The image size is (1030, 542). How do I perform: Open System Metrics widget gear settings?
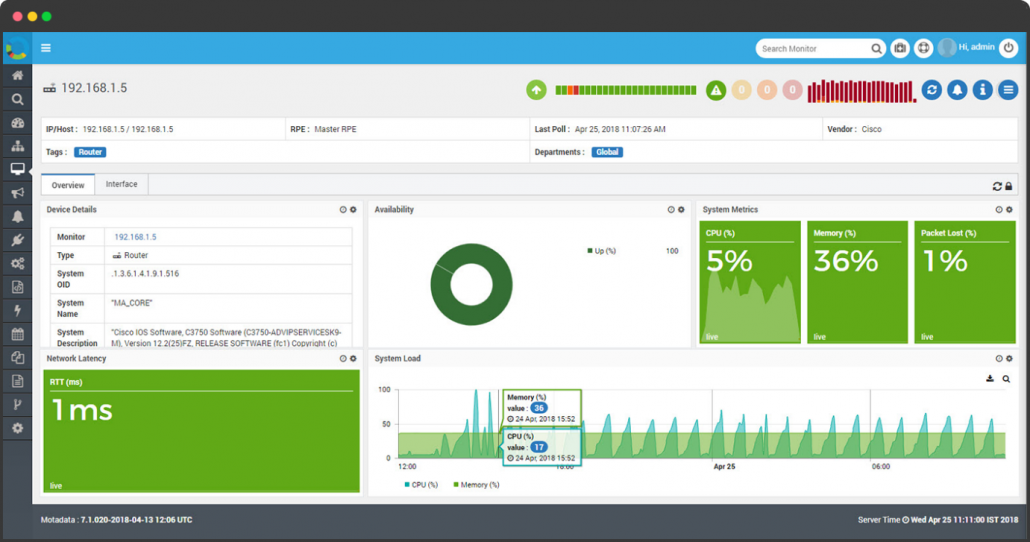click(x=1009, y=210)
